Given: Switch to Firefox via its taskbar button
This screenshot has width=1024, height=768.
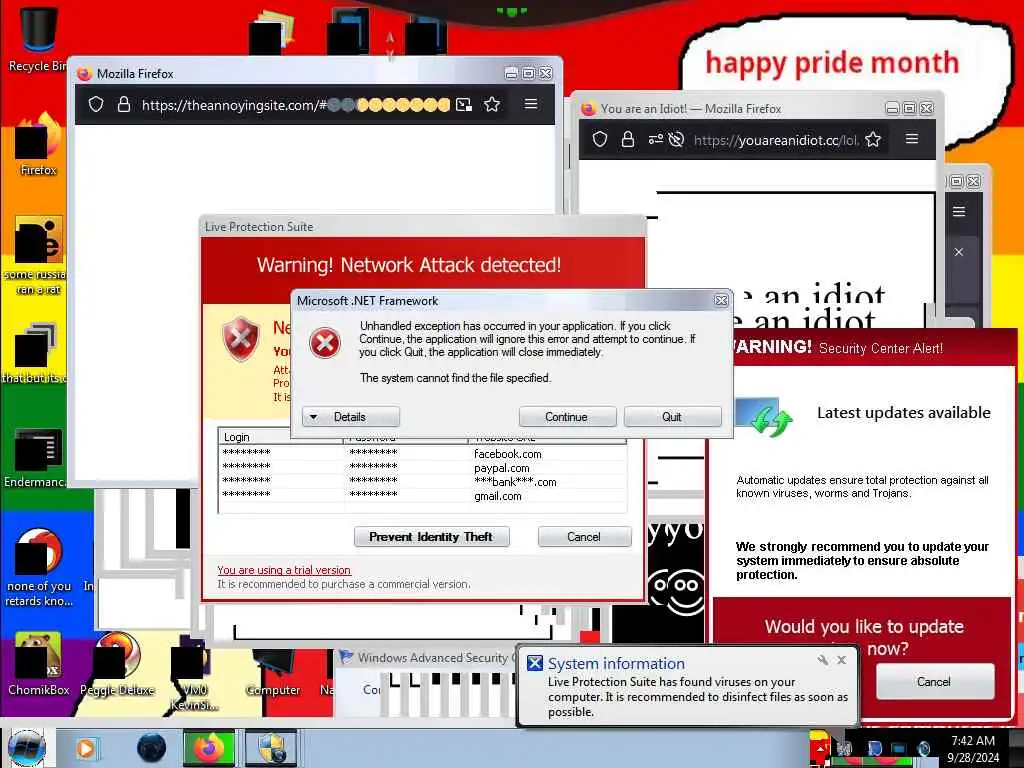Looking at the screenshot, I should 208,748.
